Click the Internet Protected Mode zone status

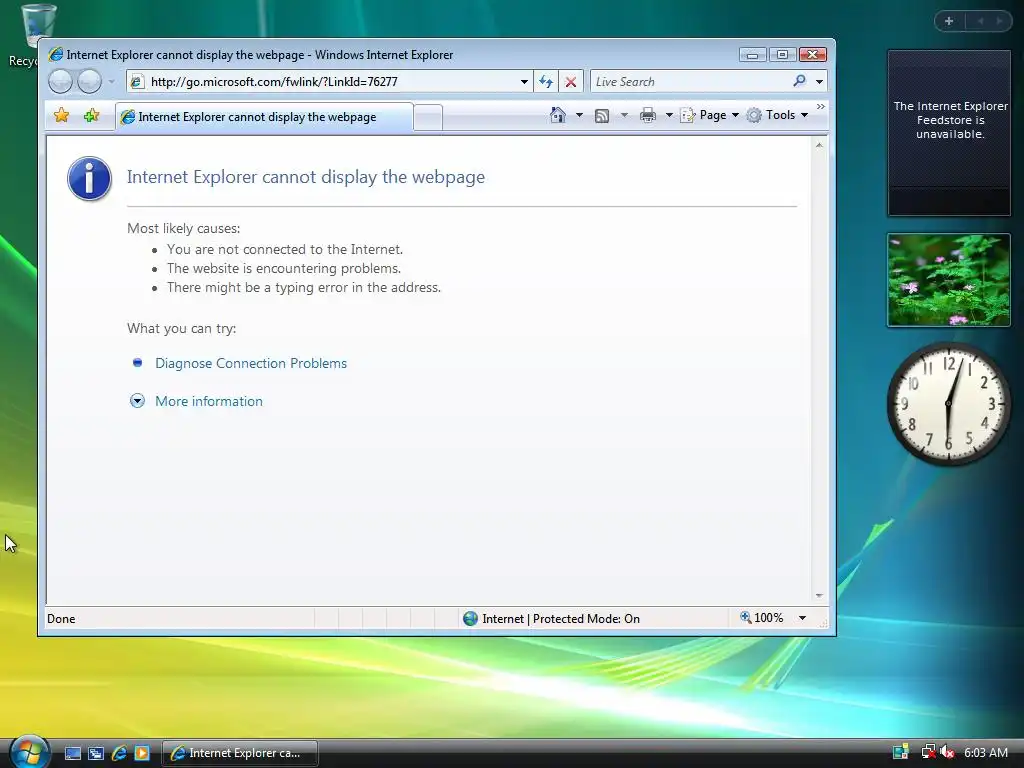tap(551, 618)
